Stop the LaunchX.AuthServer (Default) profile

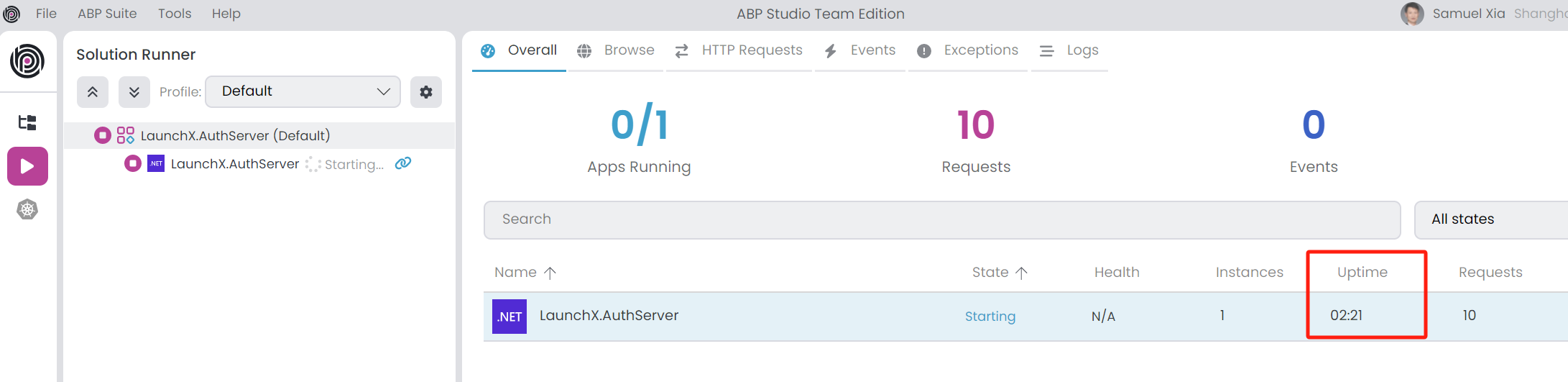point(103,135)
